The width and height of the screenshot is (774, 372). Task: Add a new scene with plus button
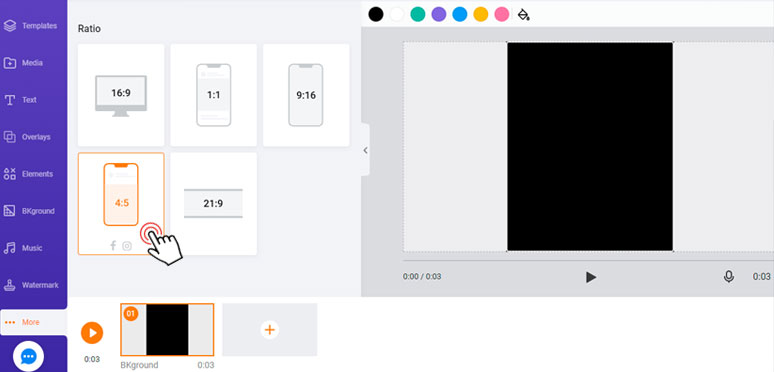click(270, 330)
